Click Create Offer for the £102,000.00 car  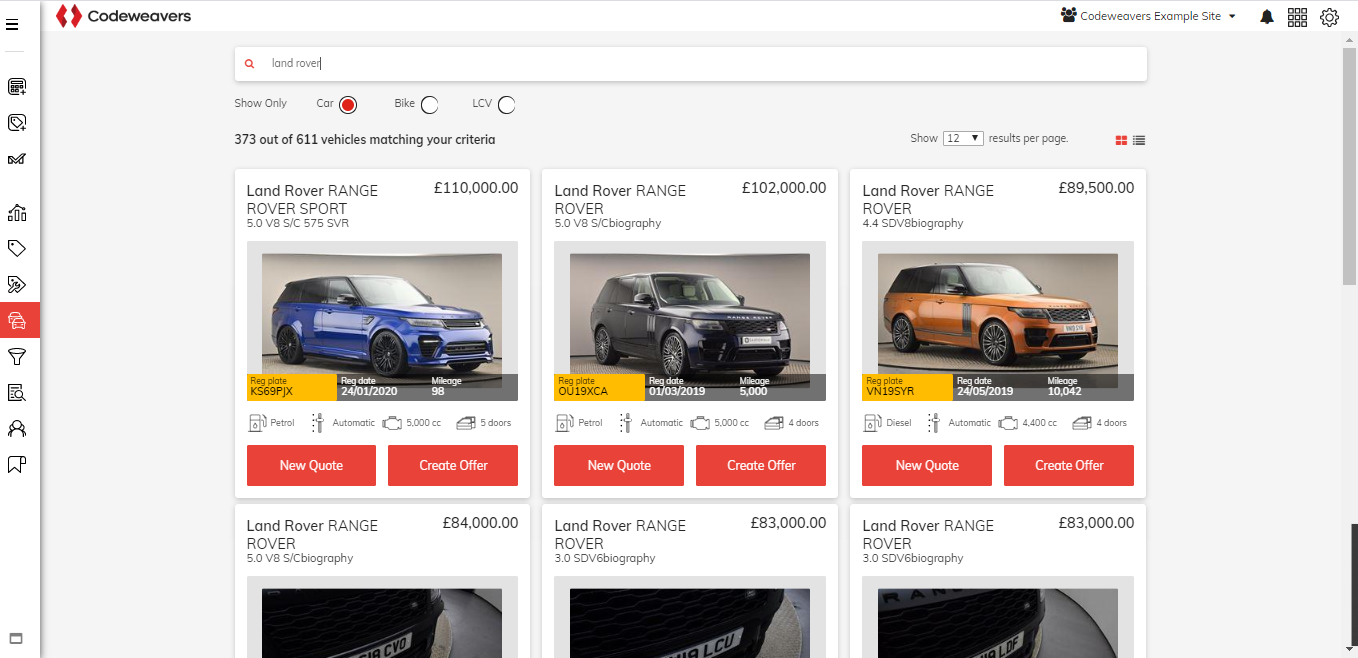click(x=761, y=465)
